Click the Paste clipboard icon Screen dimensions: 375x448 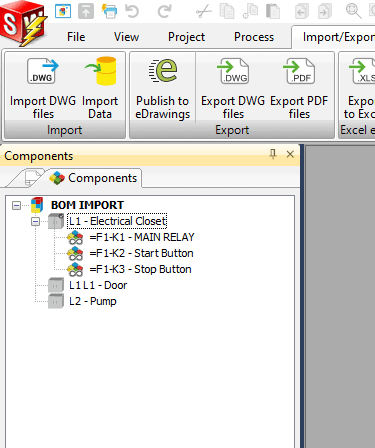pyautogui.click(x=273, y=11)
